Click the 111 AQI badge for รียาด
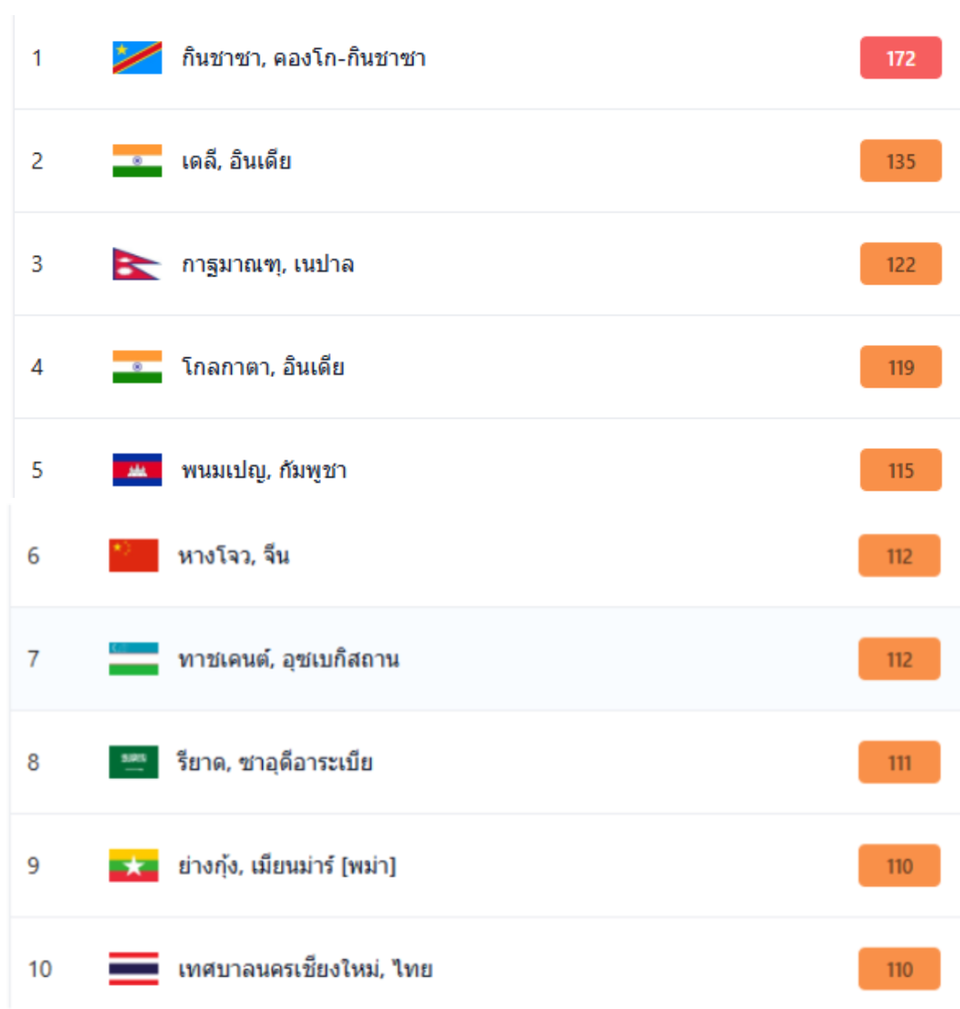This screenshot has height=1009, width=960. 898,762
